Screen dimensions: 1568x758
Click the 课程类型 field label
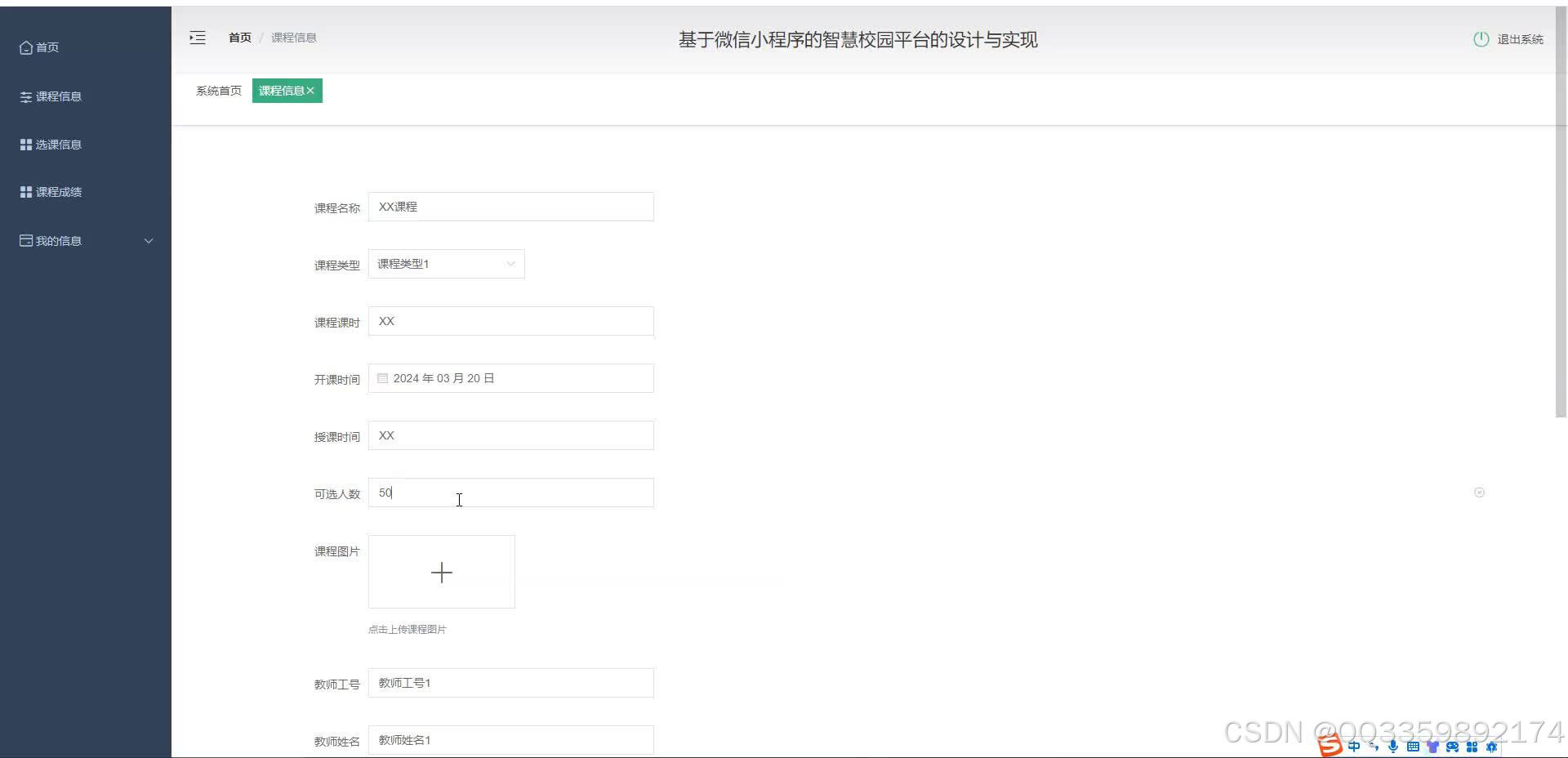[337, 265]
